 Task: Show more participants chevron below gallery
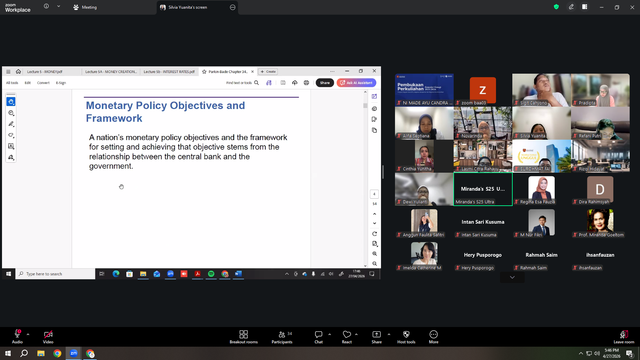point(512,278)
